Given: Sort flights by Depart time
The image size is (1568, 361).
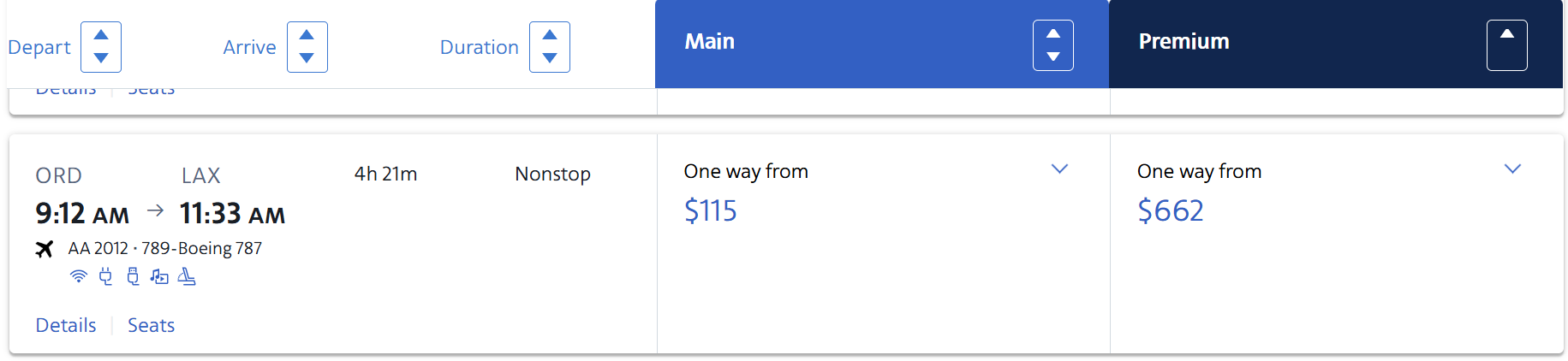Looking at the screenshot, I should 101,47.
